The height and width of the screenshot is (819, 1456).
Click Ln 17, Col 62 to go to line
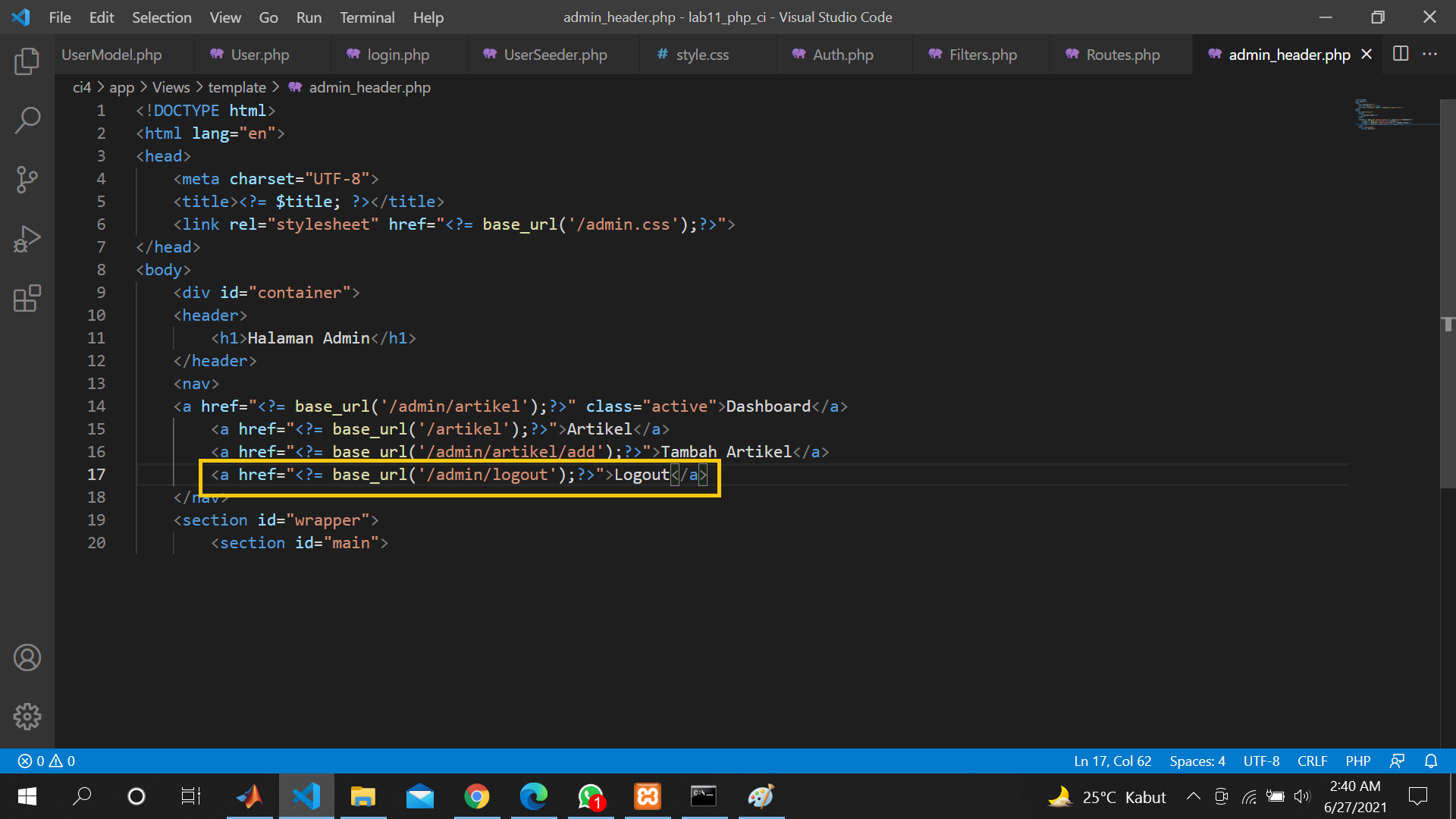coord(1112,761)
